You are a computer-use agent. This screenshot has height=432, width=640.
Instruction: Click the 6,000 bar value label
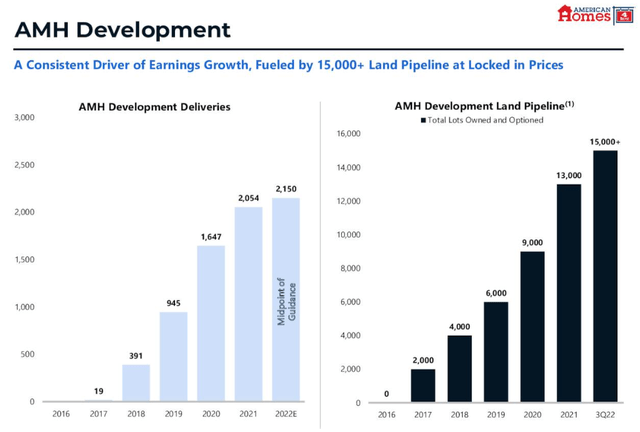click(496, 293)
